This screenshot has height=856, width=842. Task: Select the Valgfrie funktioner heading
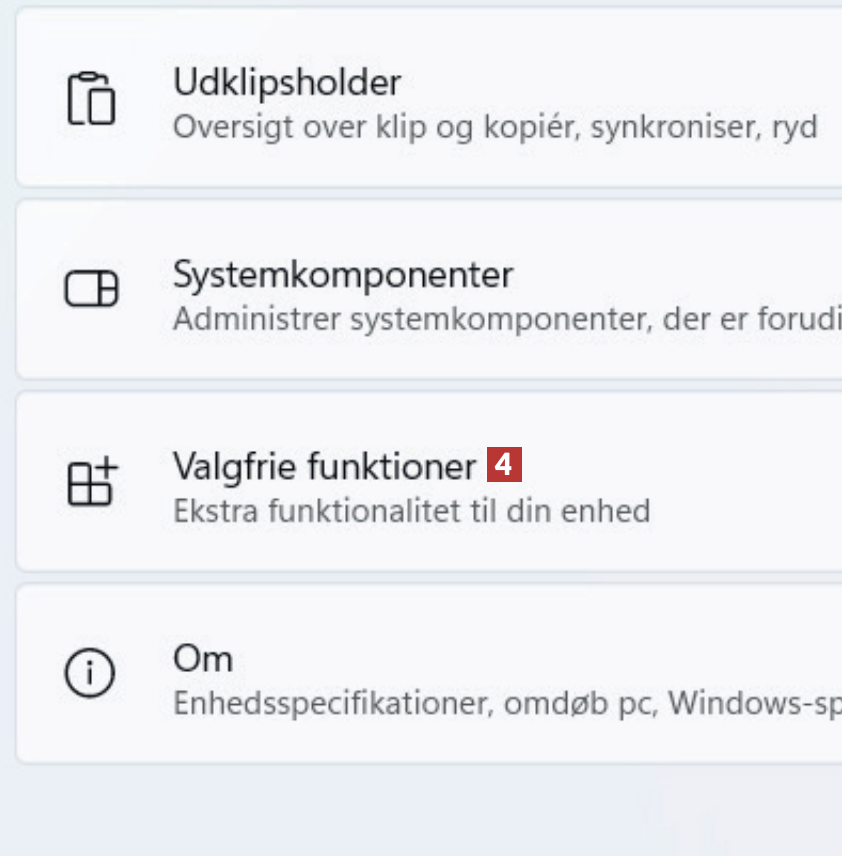324,466
